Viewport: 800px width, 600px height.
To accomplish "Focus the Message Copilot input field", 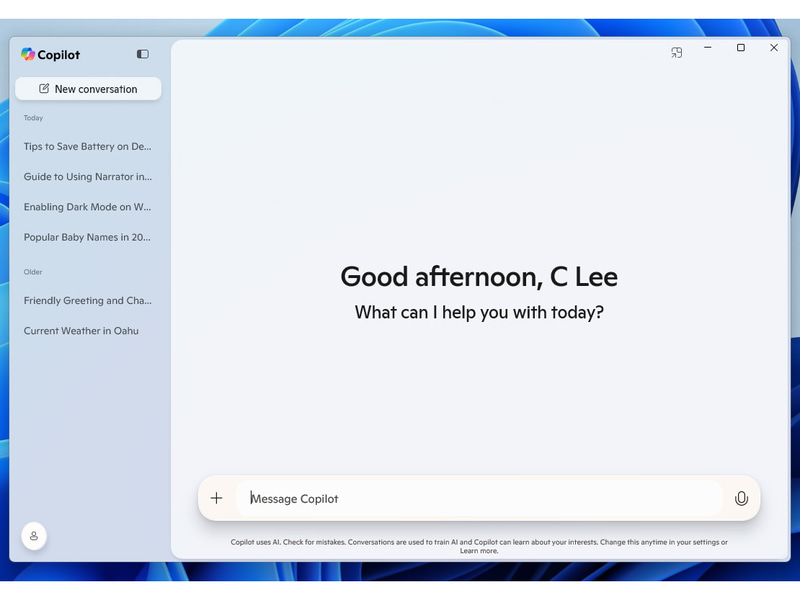I will point(479,498).
